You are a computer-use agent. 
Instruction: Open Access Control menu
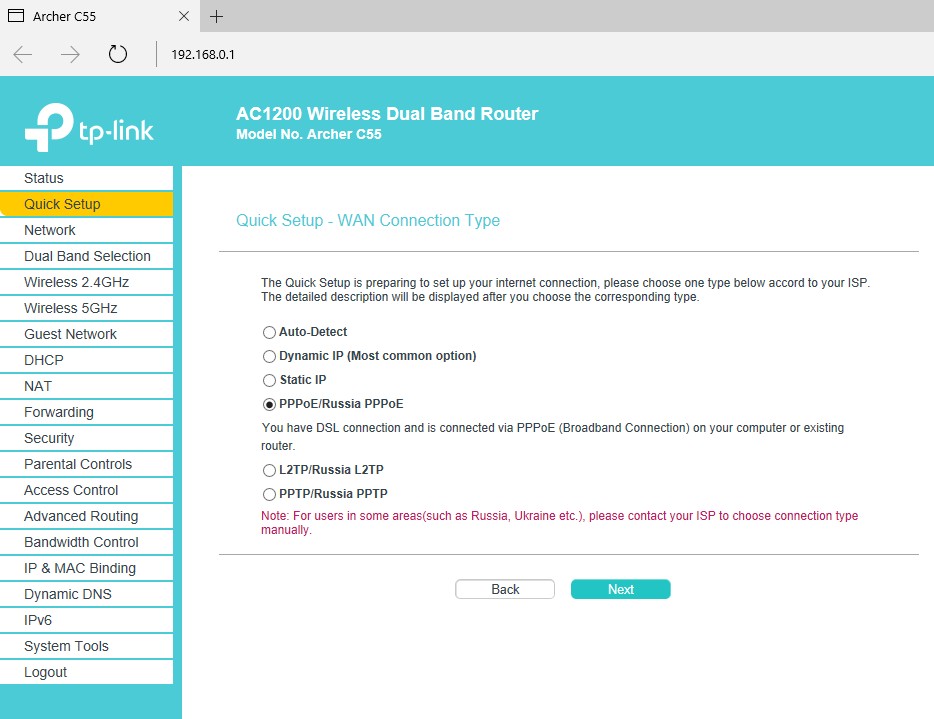pyautogui.click(x=86, y=490)
